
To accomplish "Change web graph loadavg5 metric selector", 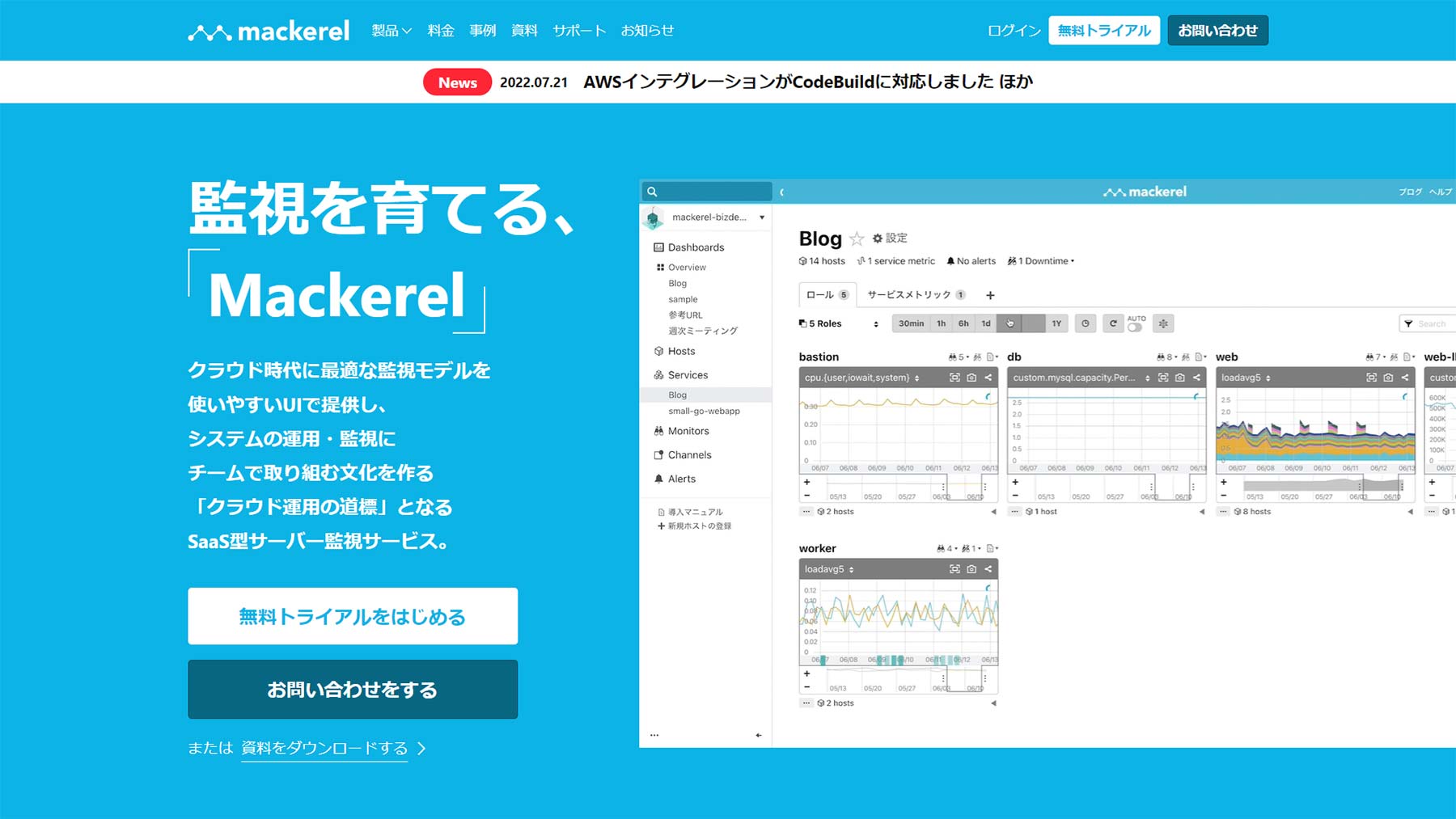I will click(x=1246, y=378).
